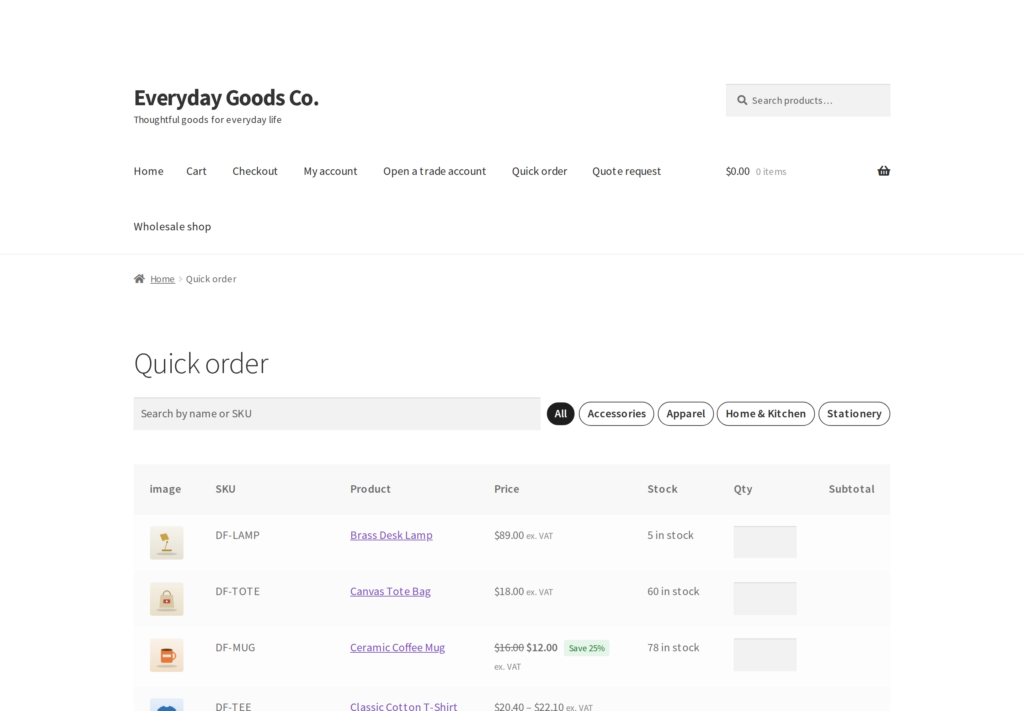Image resolution: width=1024 pixels, height=711 pixels.
Task: Click the '60 in stock' cell
Action: tap(673, 591)
